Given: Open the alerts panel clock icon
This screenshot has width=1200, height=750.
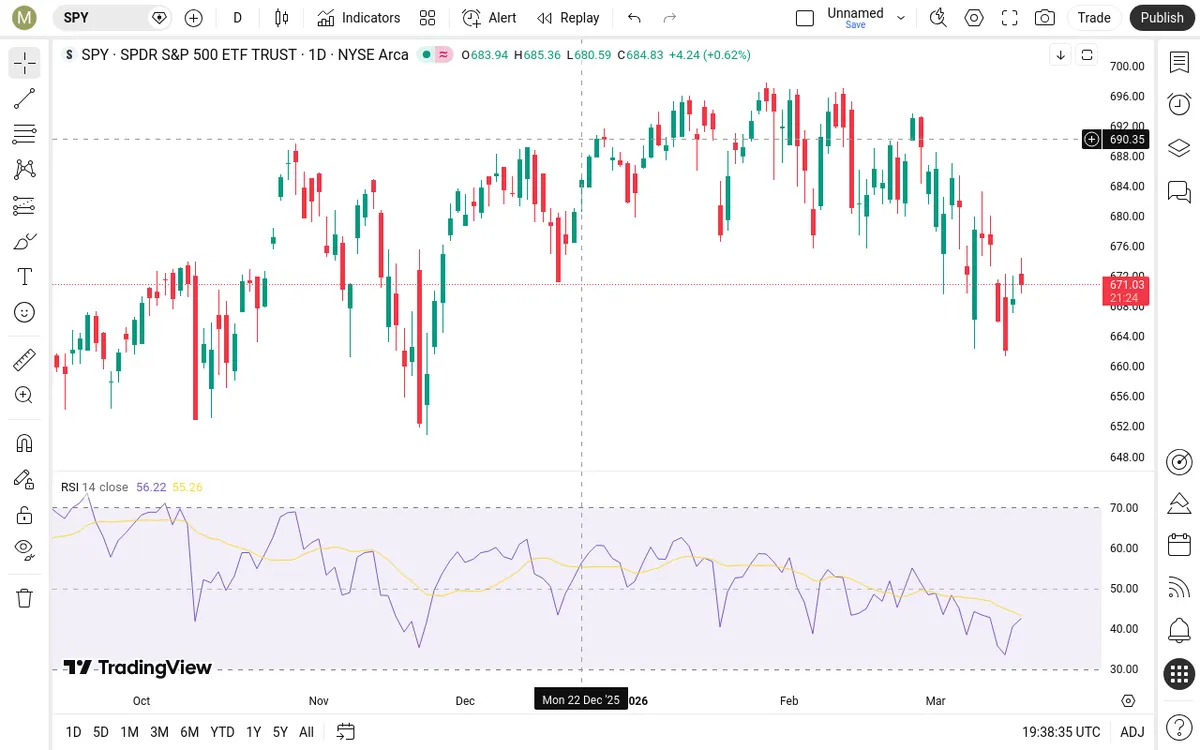Looking at the screenshot, I should coord(1179,104).
